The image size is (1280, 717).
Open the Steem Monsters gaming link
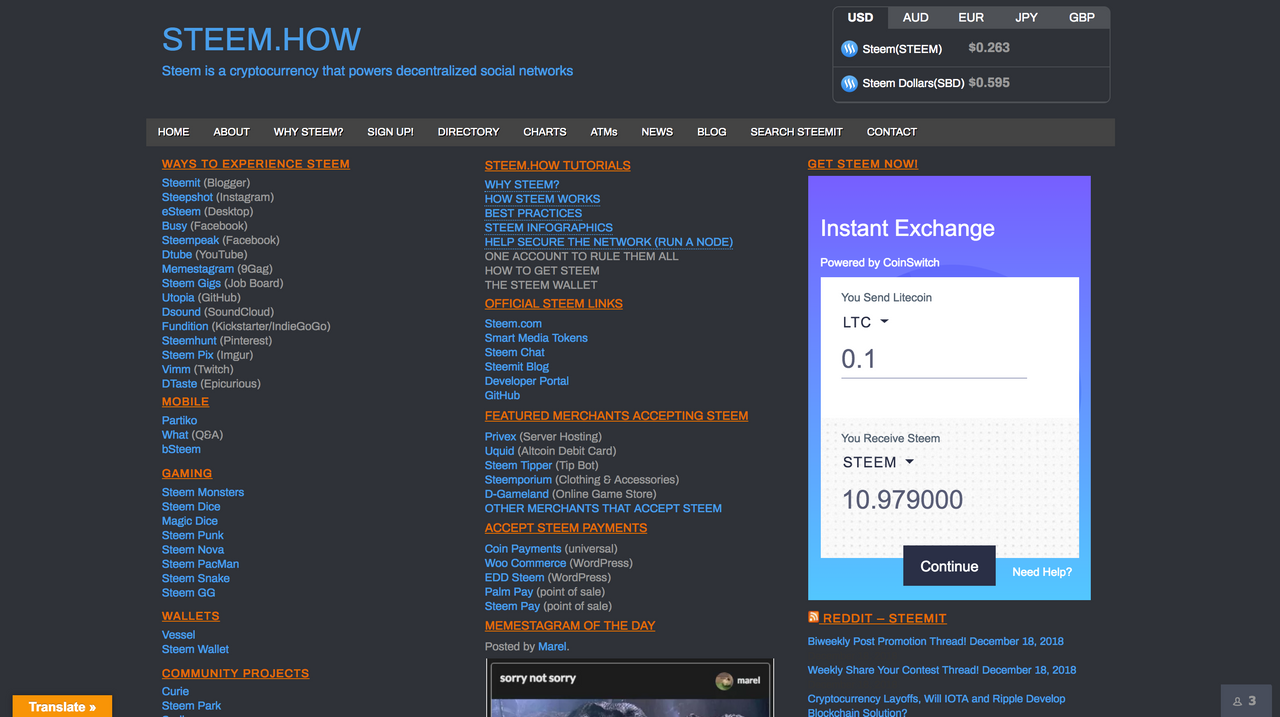(203, 492)
